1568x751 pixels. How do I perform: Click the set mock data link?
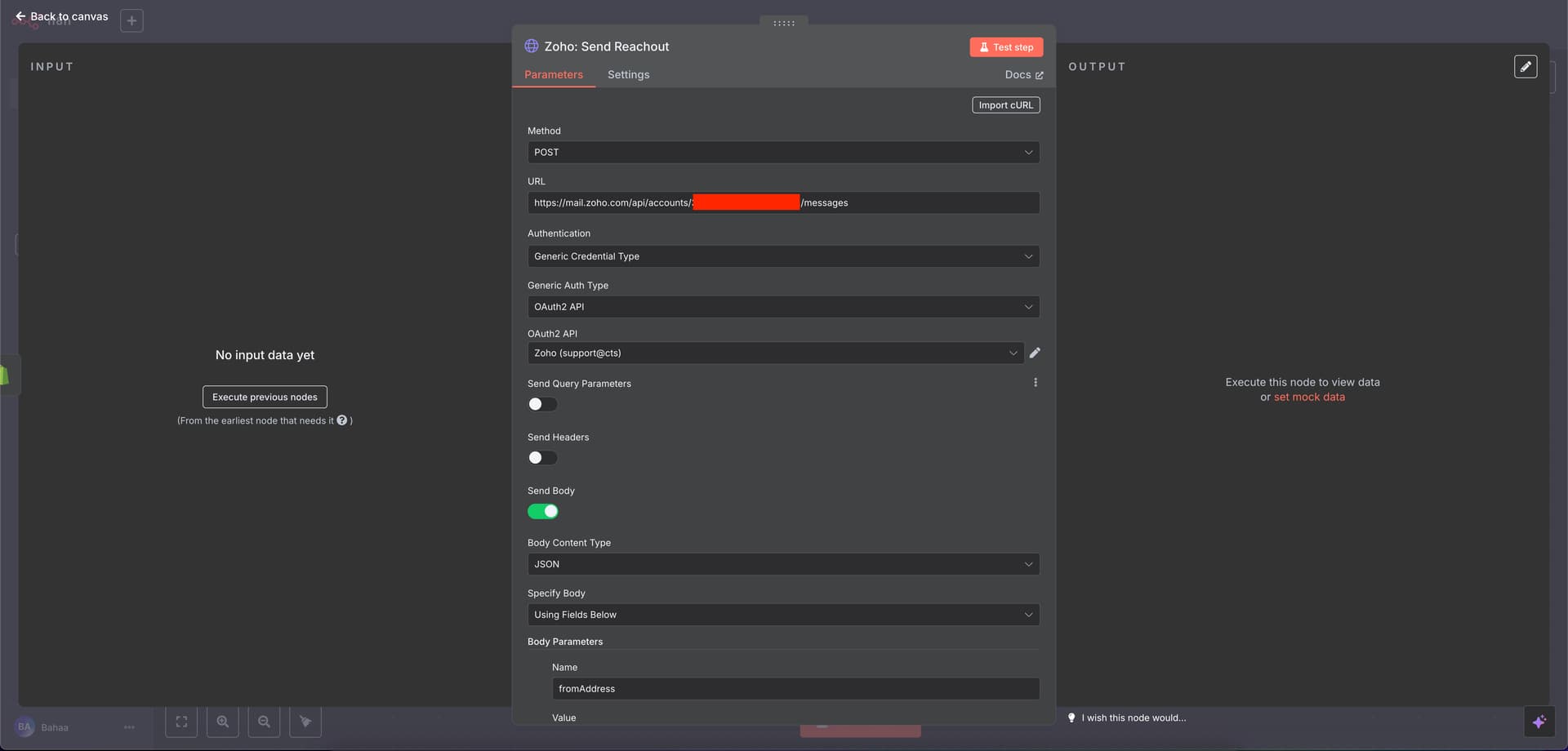coord(1309,397)
